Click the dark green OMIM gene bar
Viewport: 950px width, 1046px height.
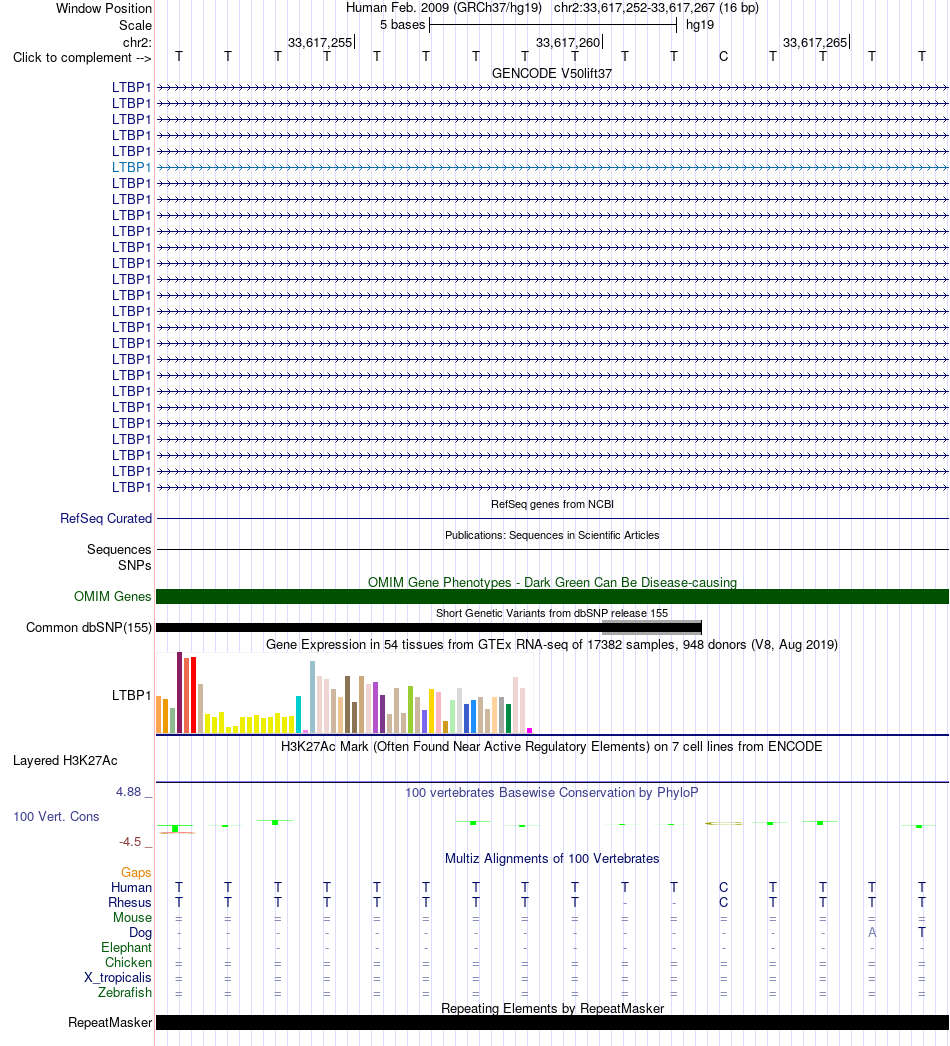click(x=552, y=596)
